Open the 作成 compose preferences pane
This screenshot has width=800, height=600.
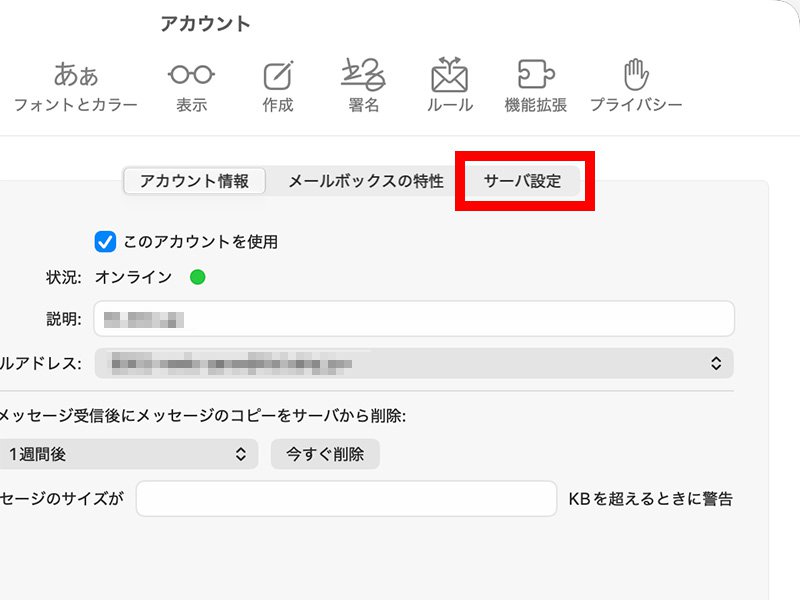[x=278, y=87]
